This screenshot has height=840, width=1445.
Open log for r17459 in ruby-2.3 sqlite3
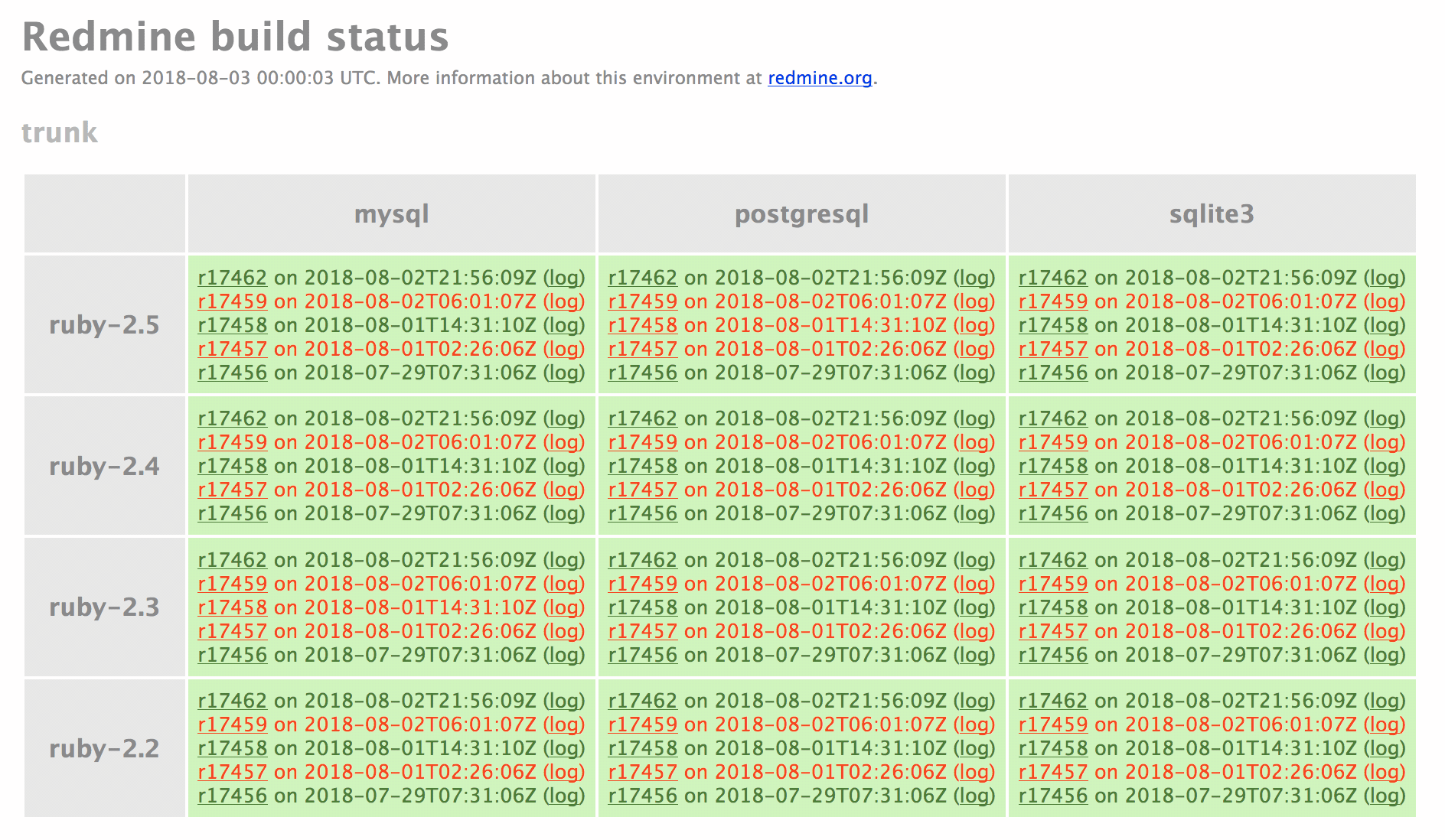(x=1385, y=584)
